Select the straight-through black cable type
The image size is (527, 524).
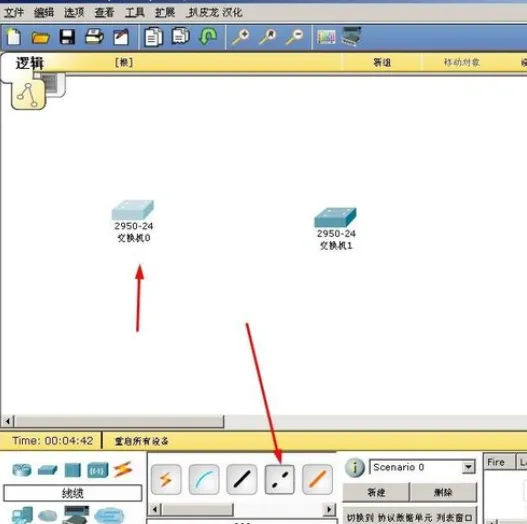(242, 479)
